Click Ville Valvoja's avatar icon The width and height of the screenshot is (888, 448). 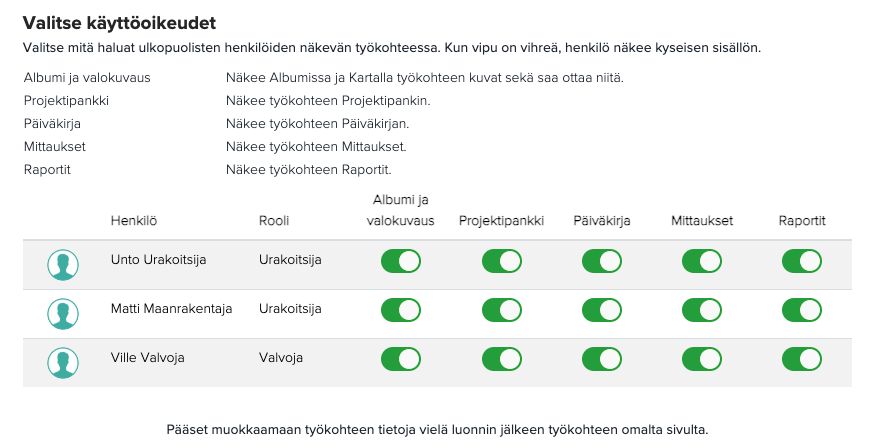[63, 363]
